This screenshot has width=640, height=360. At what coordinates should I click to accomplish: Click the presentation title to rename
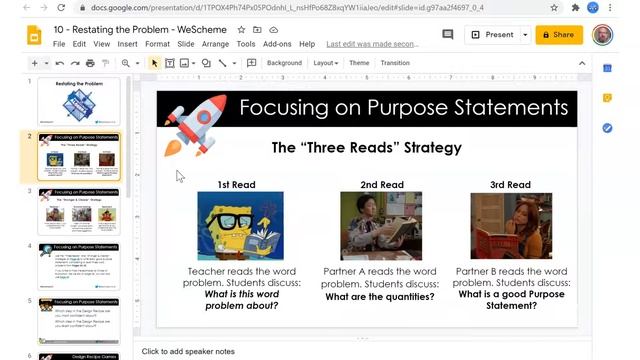(140, 30)
